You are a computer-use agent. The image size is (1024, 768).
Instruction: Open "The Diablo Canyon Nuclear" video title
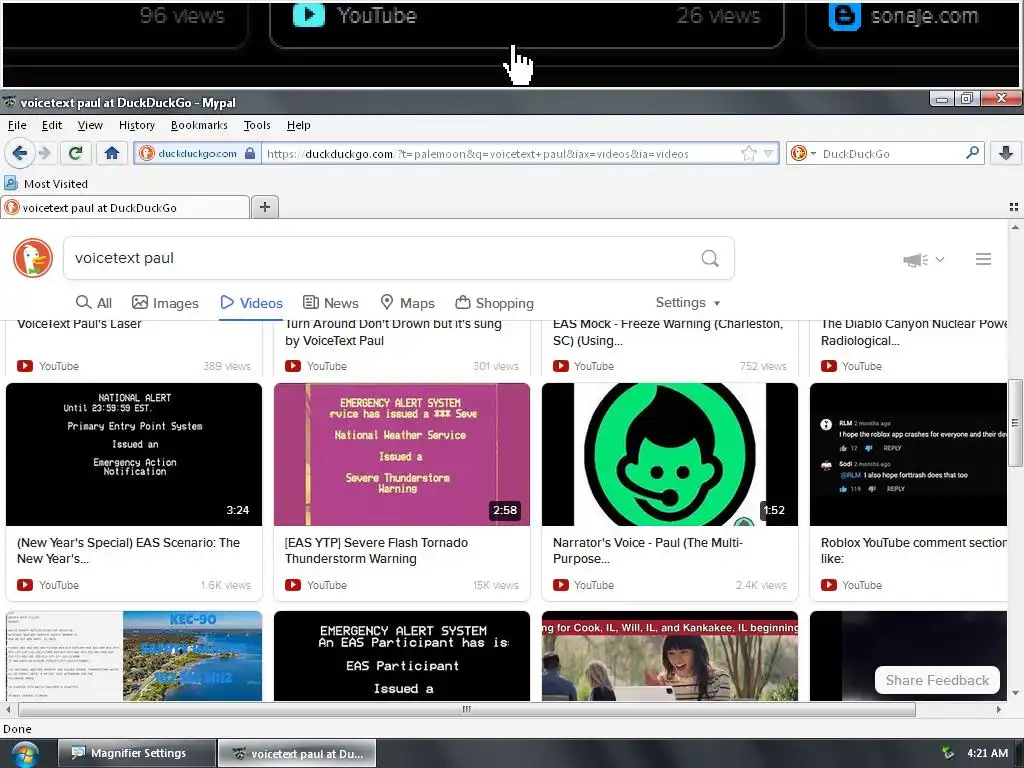[x=914, y=332]
